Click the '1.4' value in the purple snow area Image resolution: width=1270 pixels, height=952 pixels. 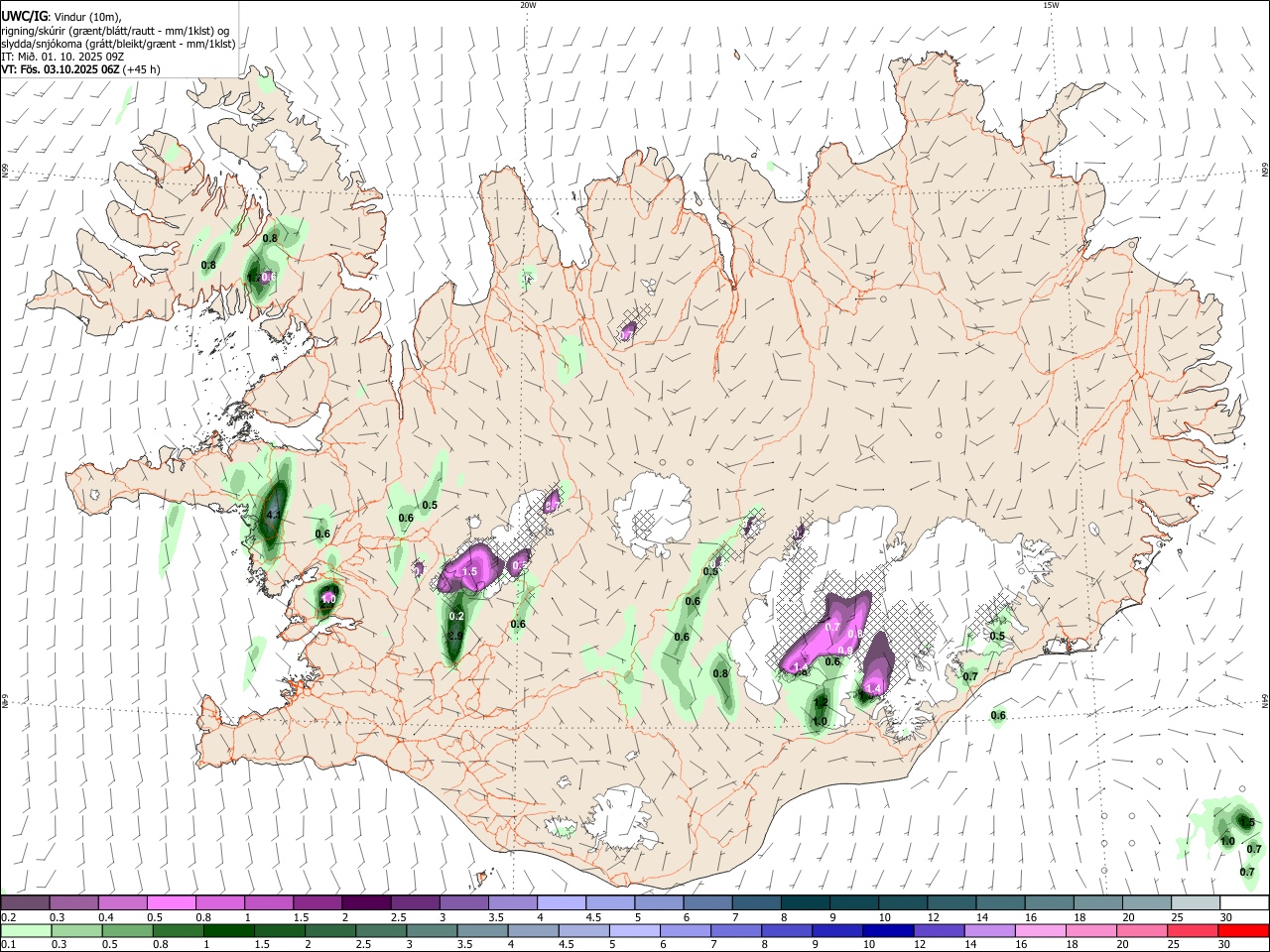click(x=873, y=687)
